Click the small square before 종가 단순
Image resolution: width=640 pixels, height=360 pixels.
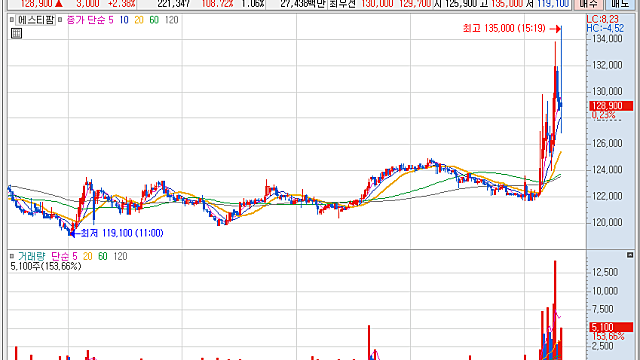coord(60,20)
